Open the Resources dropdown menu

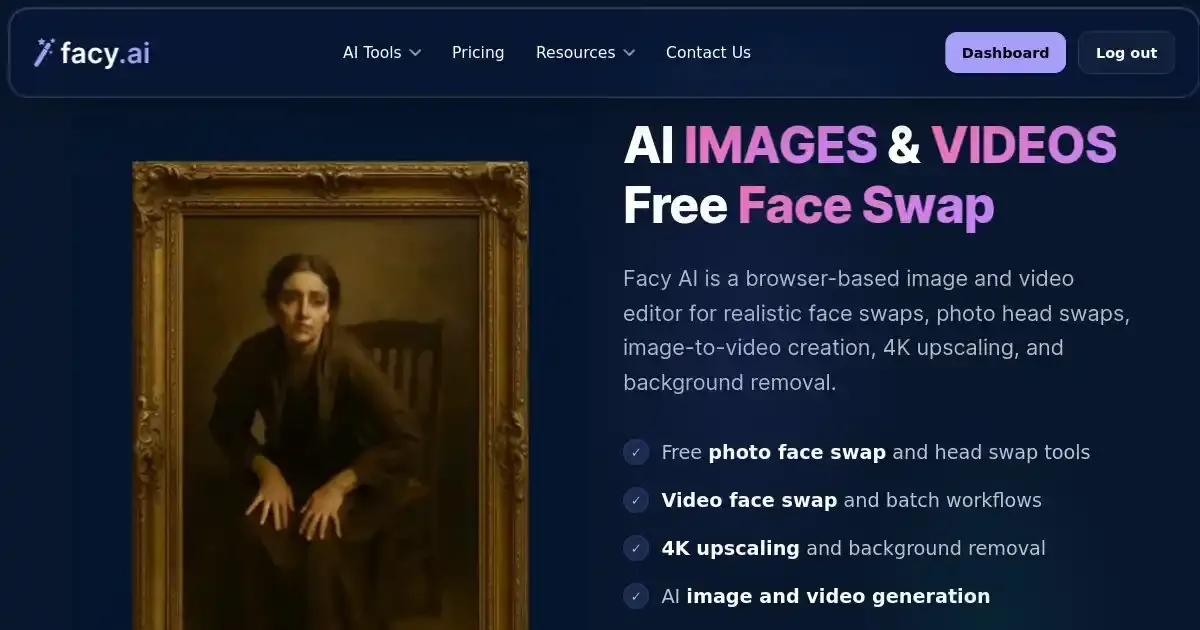585,53
